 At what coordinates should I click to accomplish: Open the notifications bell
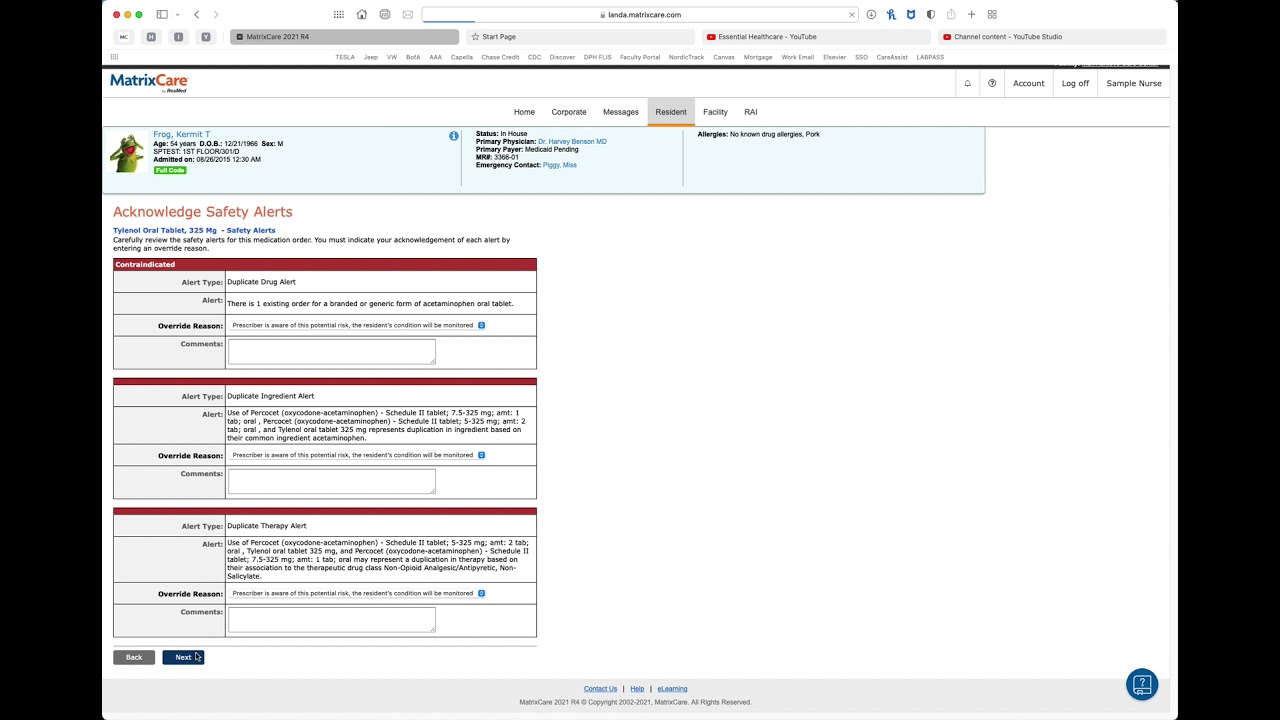coord(967,83)
